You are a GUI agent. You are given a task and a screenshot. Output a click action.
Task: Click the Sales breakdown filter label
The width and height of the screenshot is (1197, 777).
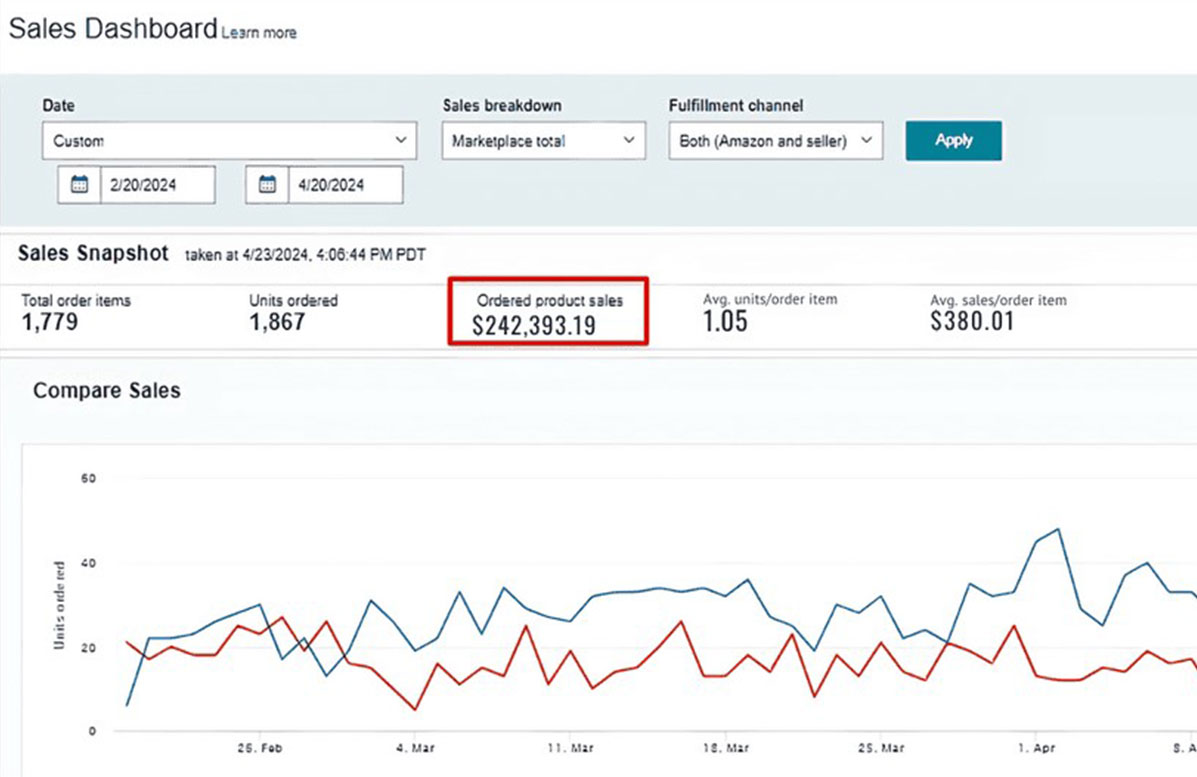pyautogui.click(x=502, y=105)
